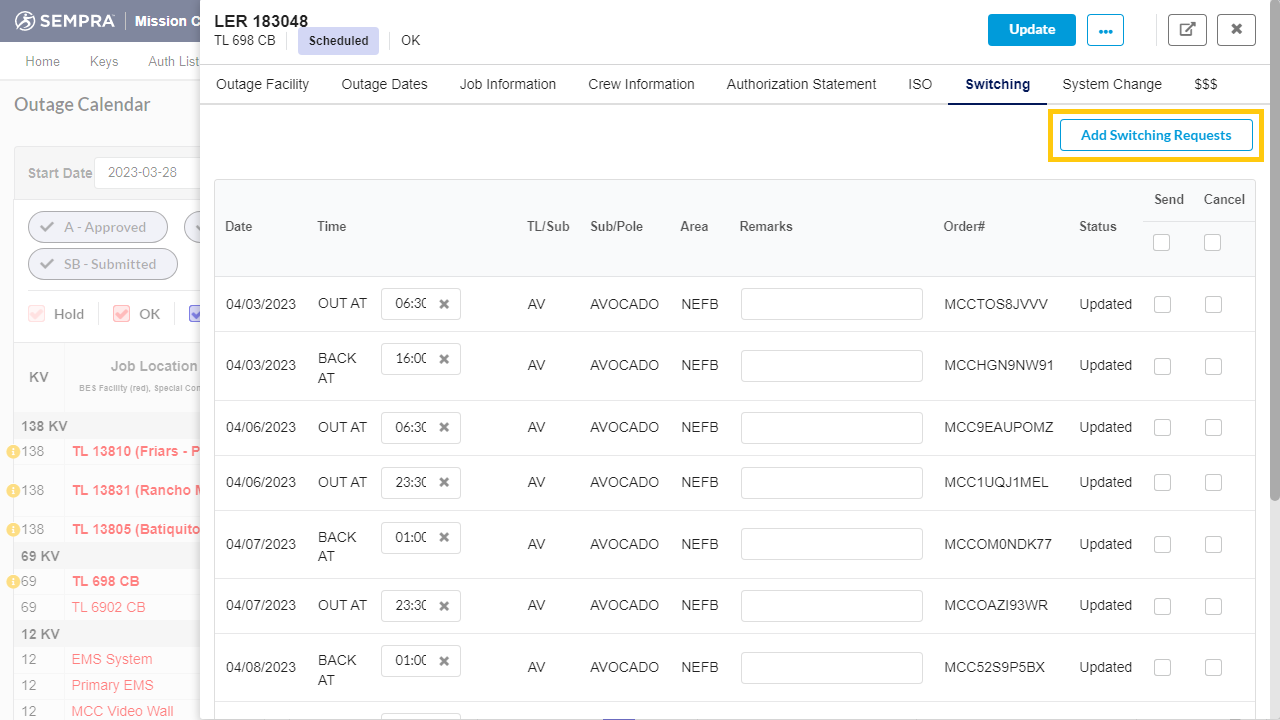Open the Crew Information tab
Viewport: 1280px width, 720px height.
641,84
